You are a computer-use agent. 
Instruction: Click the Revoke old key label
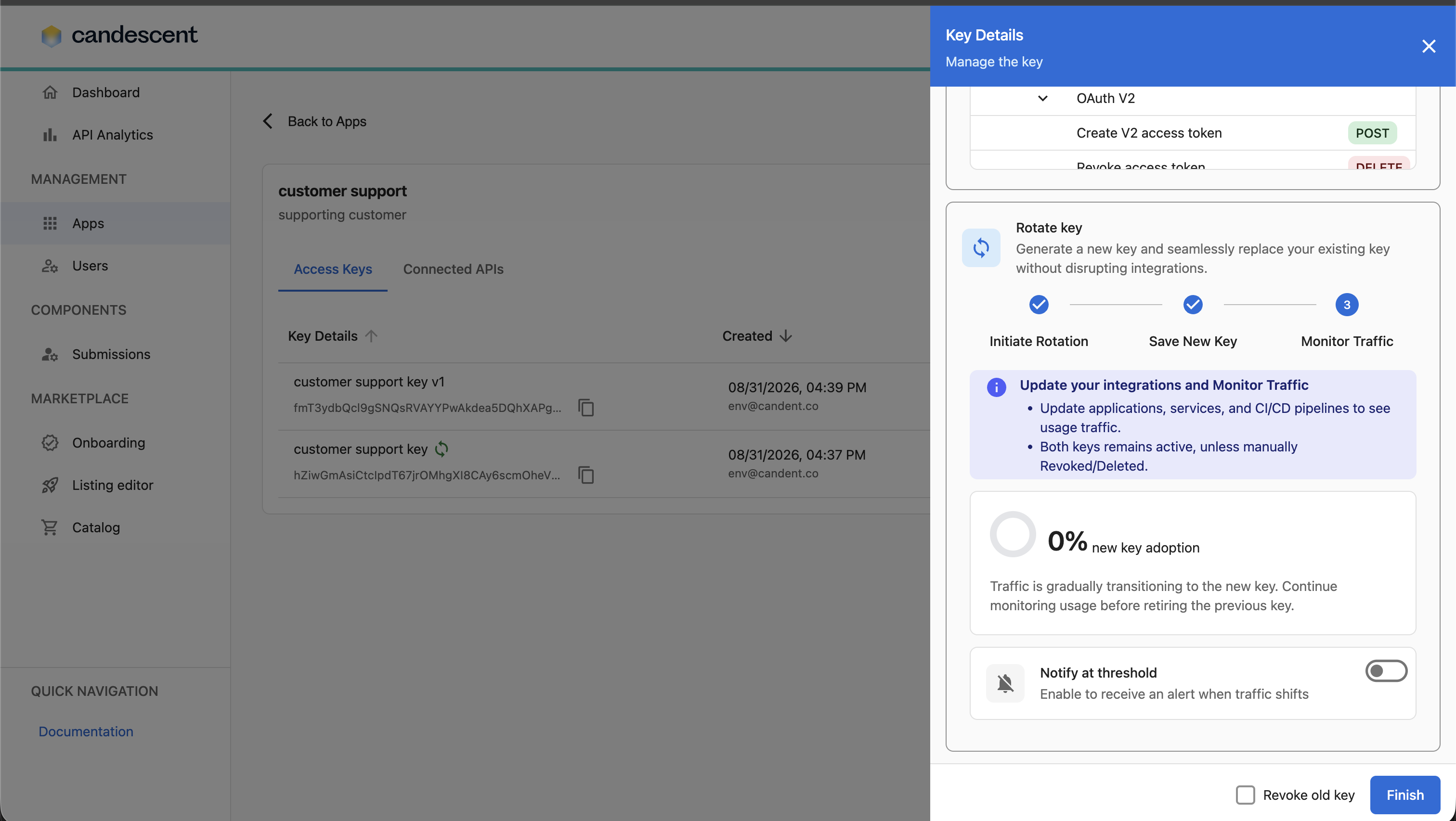(x=1309, y=795)
